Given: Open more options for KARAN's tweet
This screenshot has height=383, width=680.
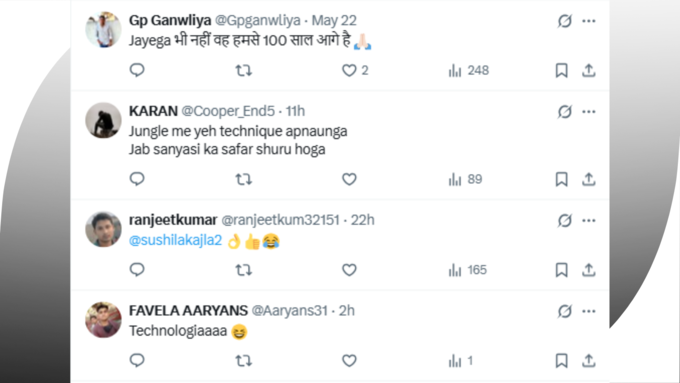Looking at the screenshot, I should (588, 111).
